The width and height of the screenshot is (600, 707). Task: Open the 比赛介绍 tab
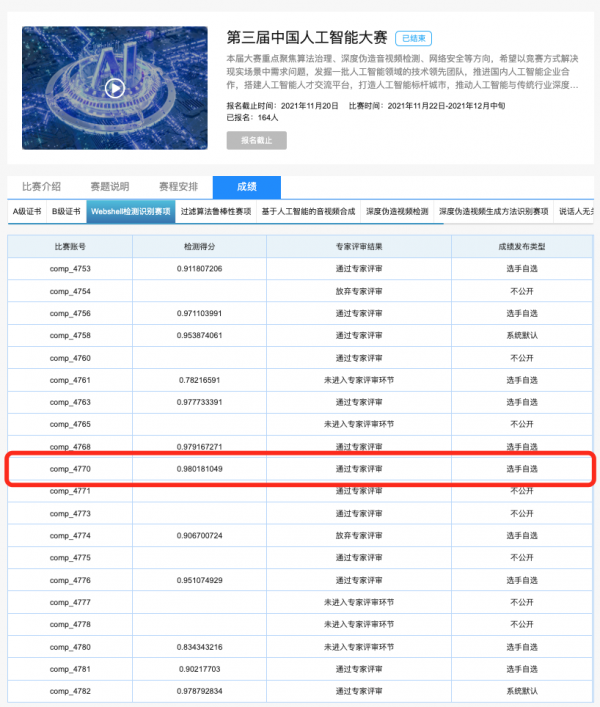tap(41, 187)
